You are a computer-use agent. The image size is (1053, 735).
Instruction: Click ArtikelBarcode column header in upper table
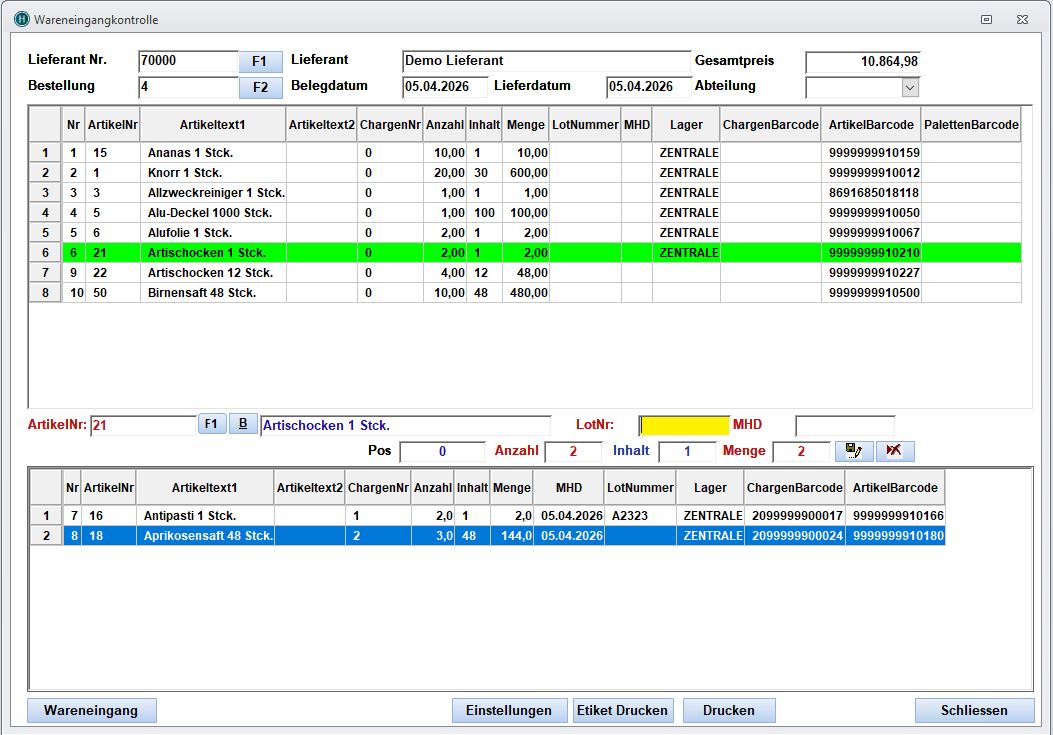[871, 125]
